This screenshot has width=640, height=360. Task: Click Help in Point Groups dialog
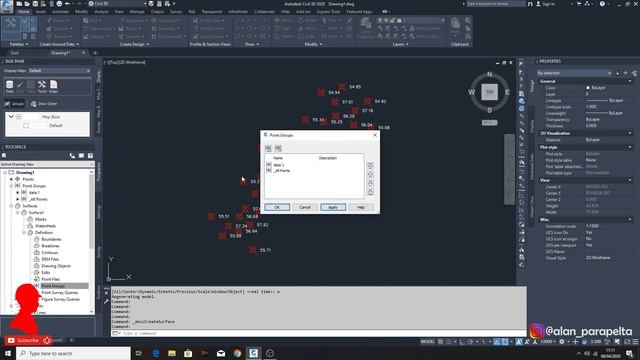tap(361, 207)
